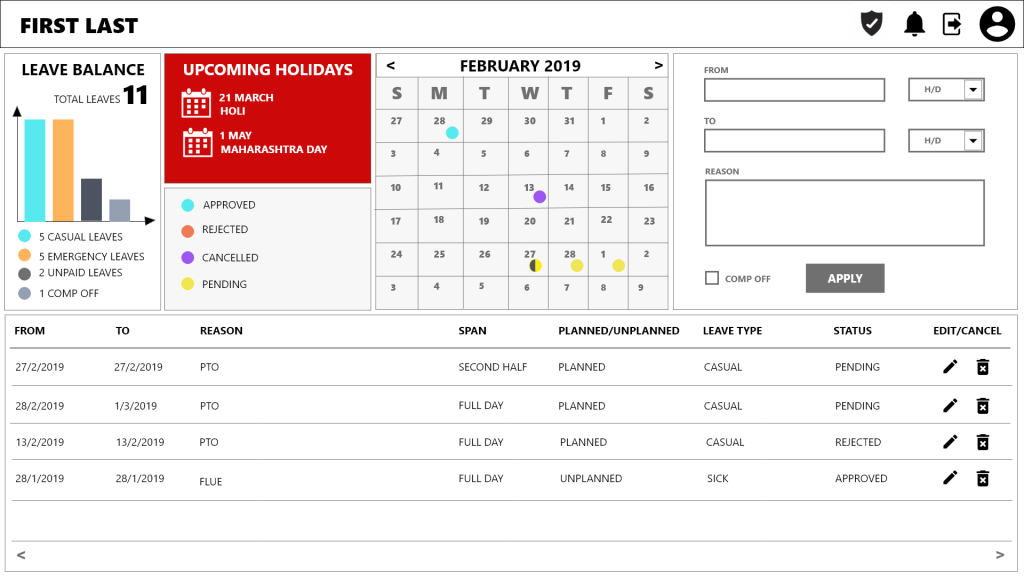Delete the 13/2/2019 rejected leave

tap(982, 442)
